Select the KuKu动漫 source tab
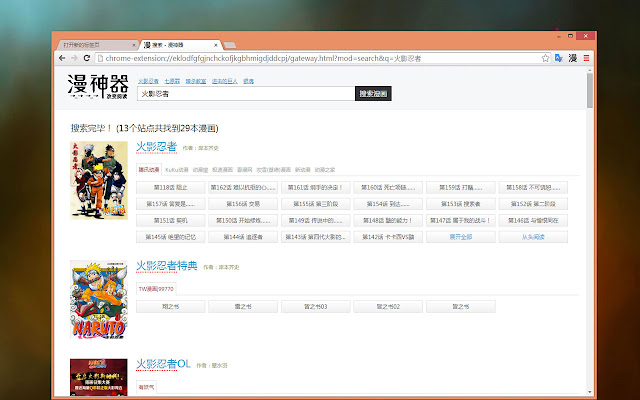This screenshot has height=400, width=640. click(177, 170)
